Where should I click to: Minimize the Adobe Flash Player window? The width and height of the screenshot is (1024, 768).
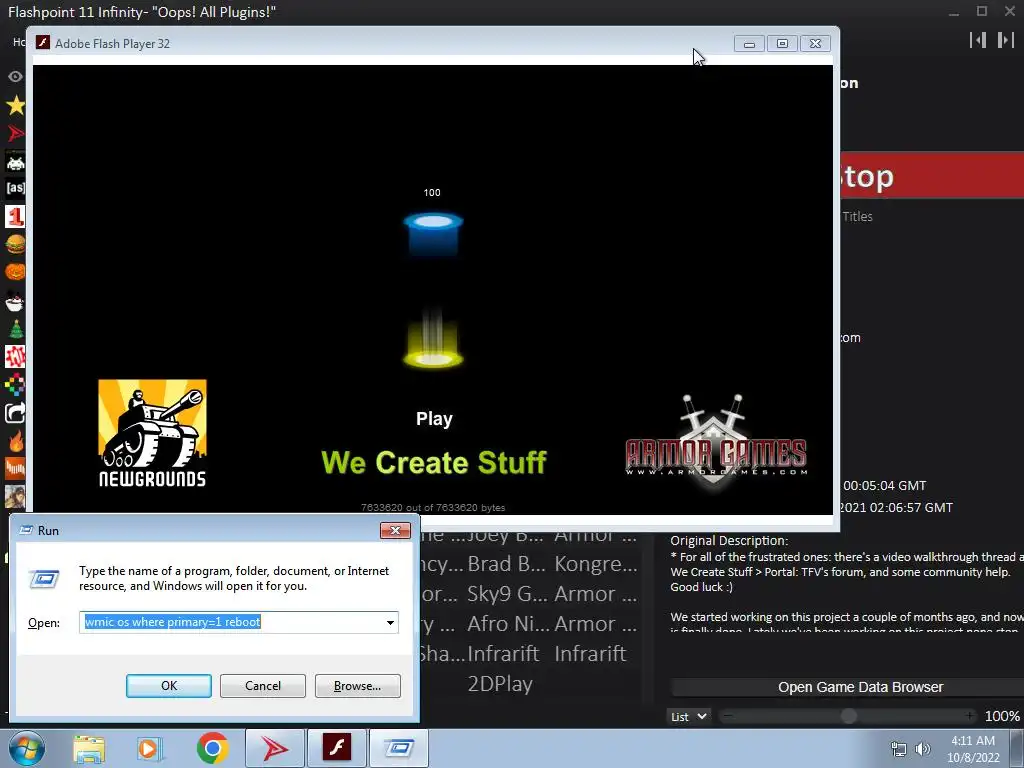749,44
